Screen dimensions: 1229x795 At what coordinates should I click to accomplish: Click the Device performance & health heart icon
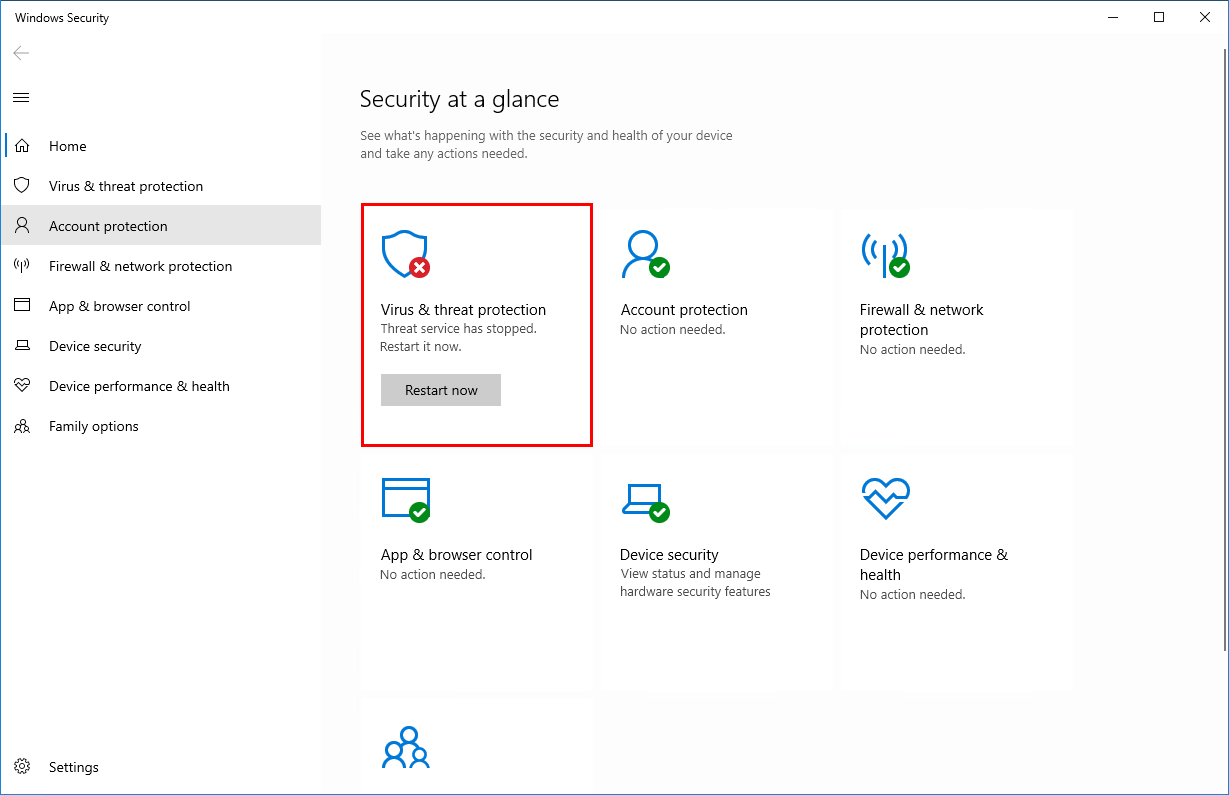pyautogui.click(x=884, y=498)
